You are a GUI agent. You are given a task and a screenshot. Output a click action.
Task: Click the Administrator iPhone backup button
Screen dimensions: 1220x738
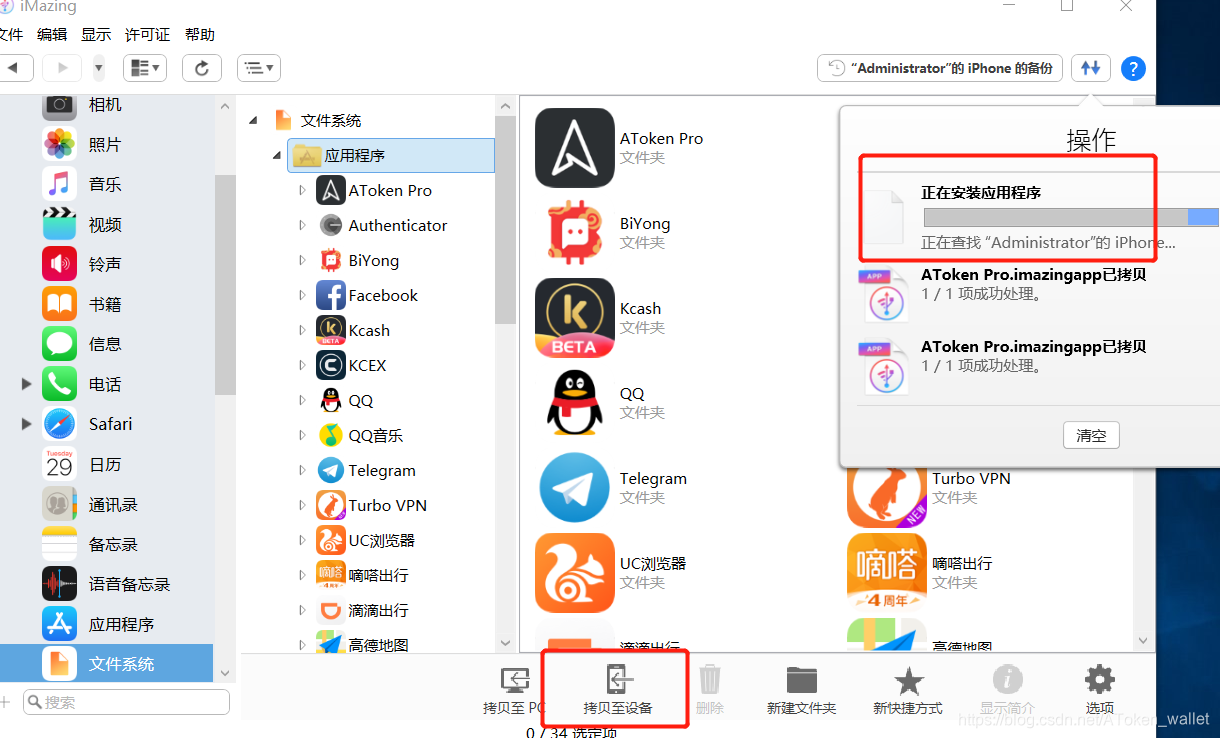point(940,68)
